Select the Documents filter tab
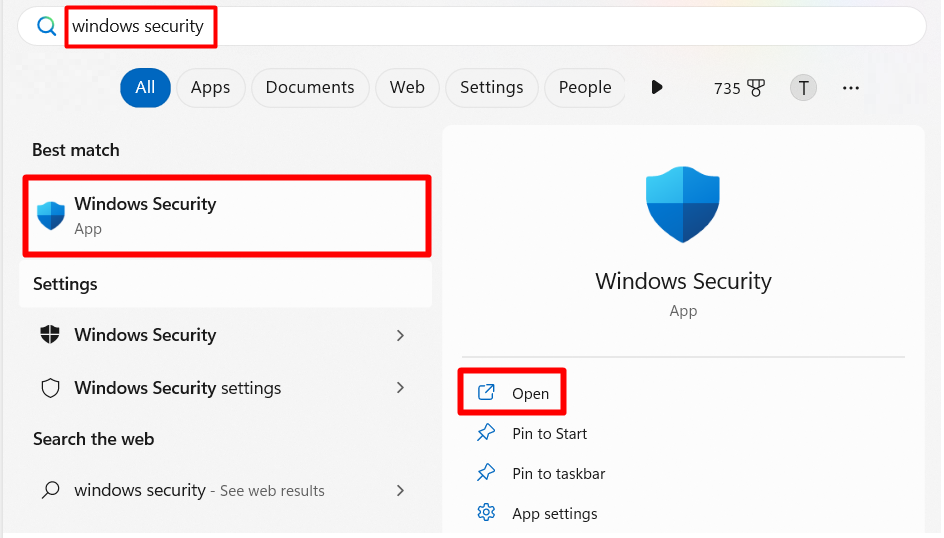The width and height of the screenshot is (944, 538). 310,88
